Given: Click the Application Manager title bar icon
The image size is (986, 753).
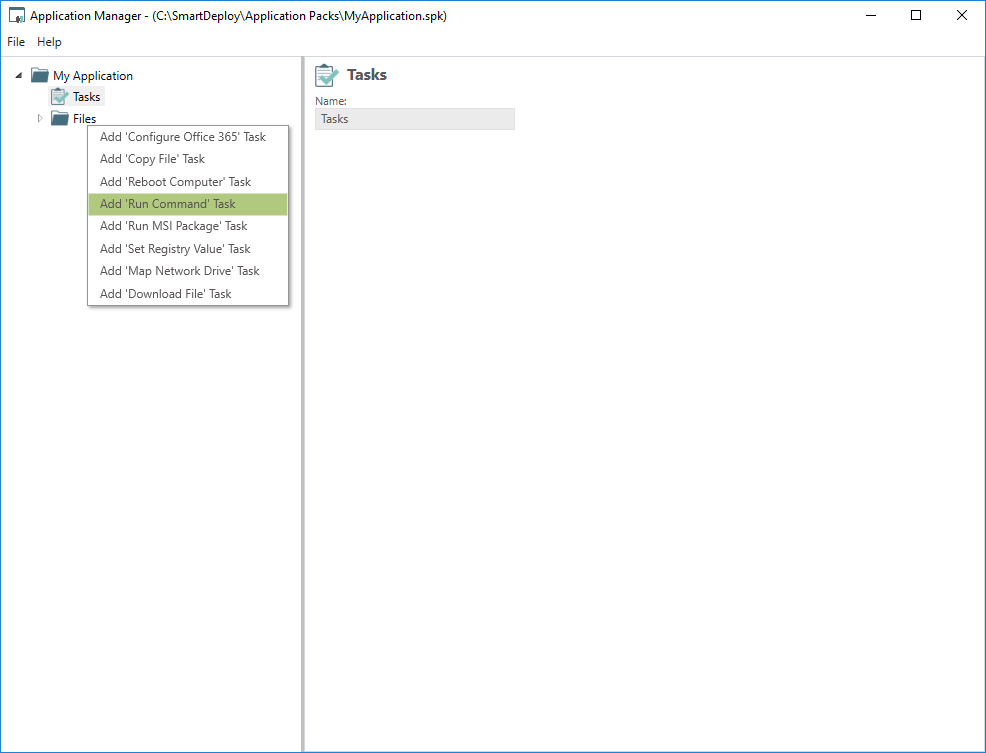Looking at the screenshot, I should tap(17, 16).
